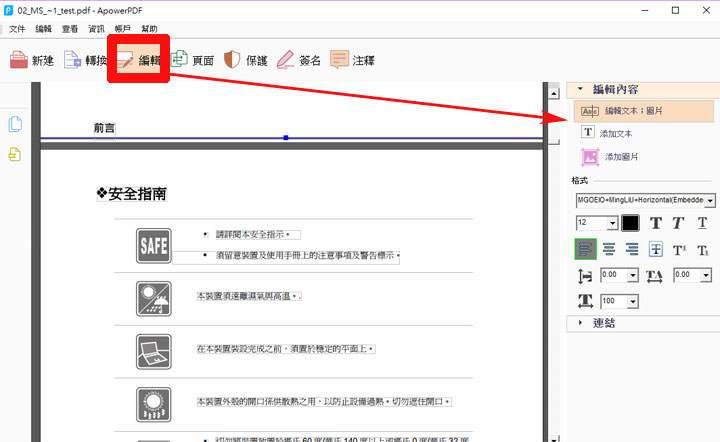Open the character spacing dropdown arrow

click(706, 275)
